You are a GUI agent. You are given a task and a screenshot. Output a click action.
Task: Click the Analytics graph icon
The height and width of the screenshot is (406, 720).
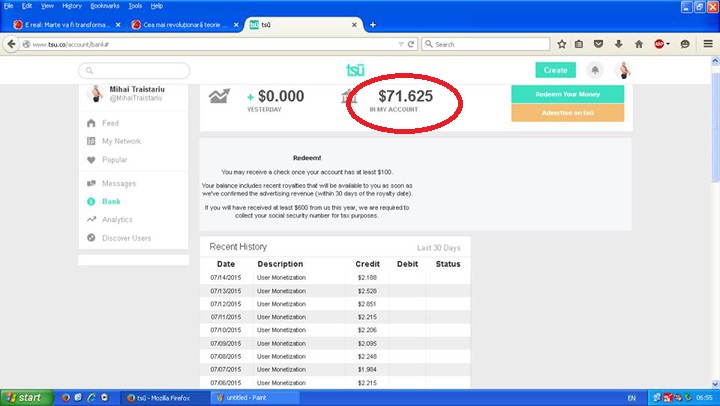coord(91,220)
